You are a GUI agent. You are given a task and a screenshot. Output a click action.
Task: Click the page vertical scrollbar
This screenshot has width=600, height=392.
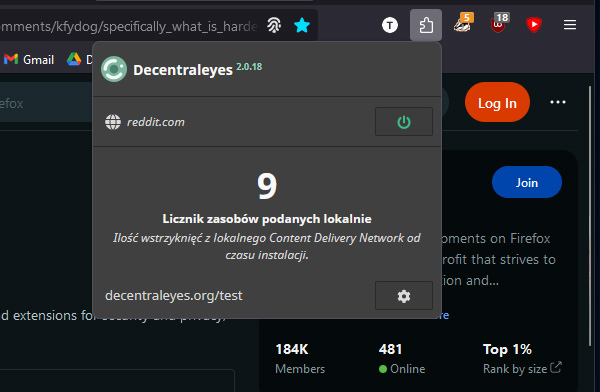(x=590, y=216)
